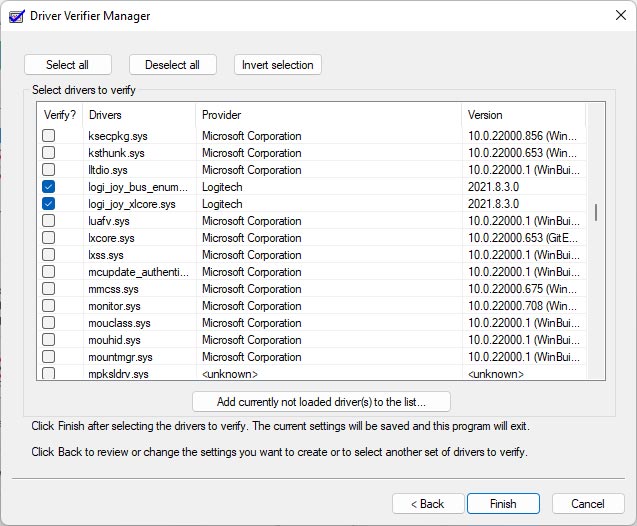Check the mmcss.sys checkbox
Screen dimensions: 637x526
click(x=48, y=288)
